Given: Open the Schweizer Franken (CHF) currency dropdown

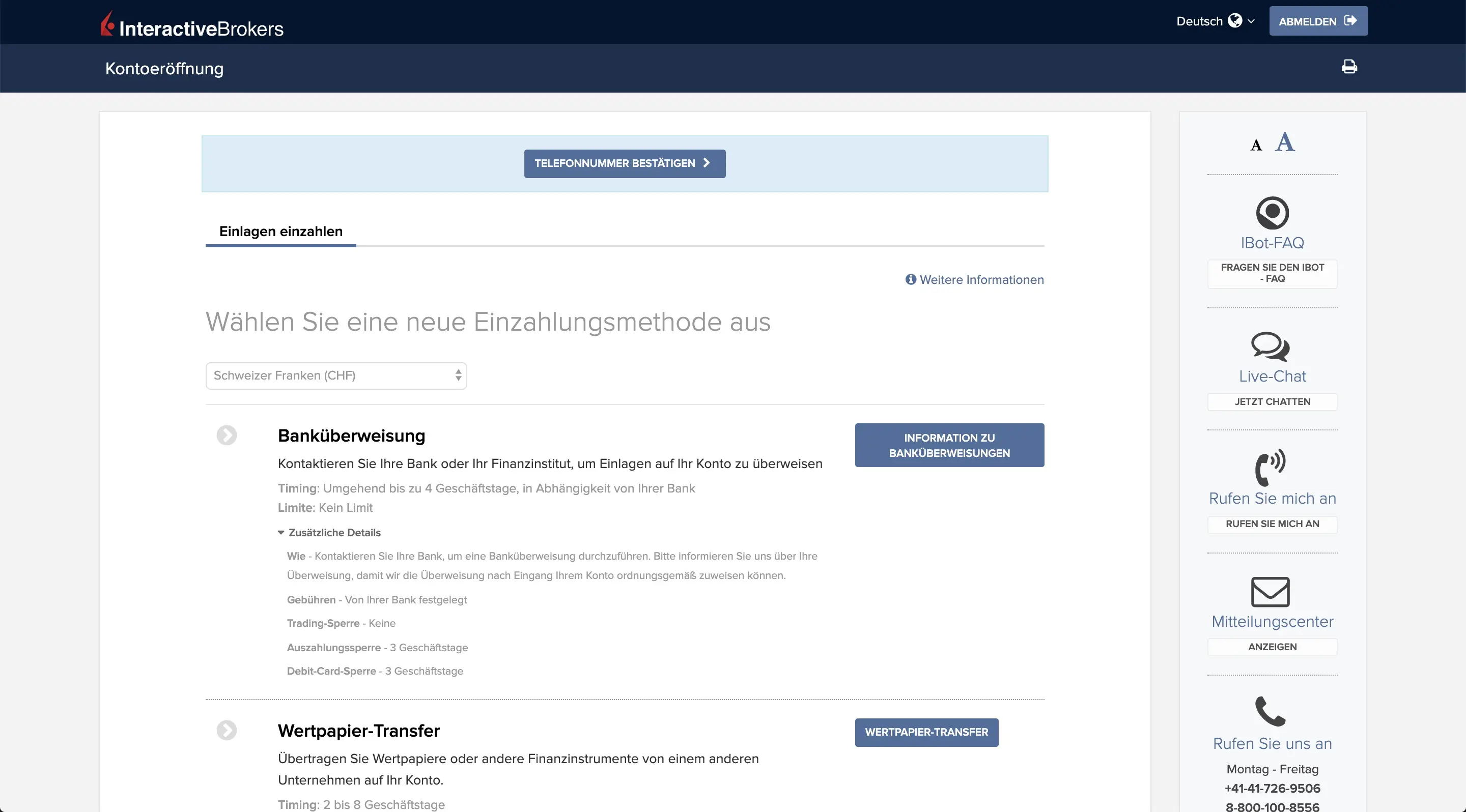Looking at the screenshot, I should (x=336, y=376).
